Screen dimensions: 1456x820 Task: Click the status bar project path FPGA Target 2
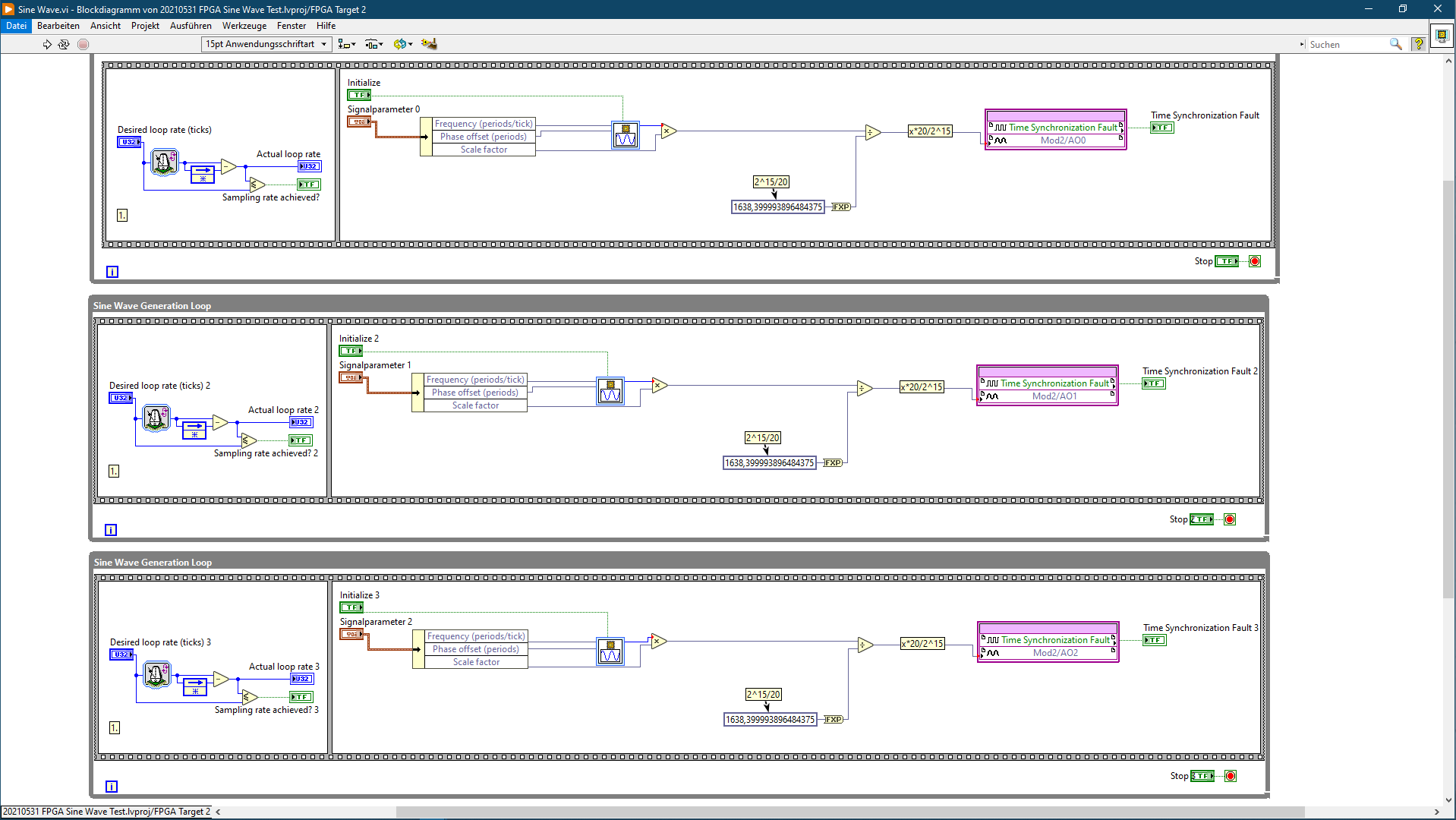106,812
